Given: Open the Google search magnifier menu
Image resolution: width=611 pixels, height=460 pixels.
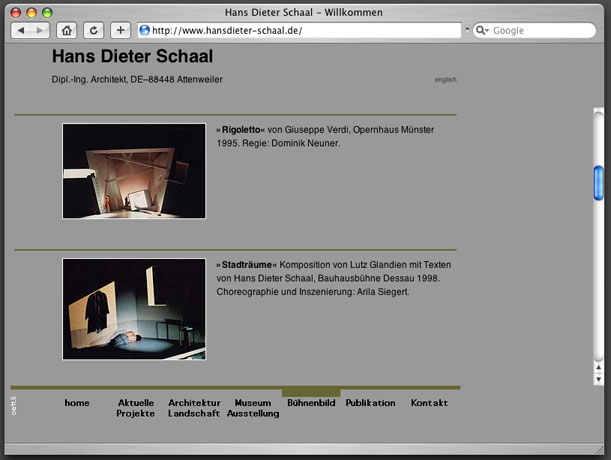Looking at the screenshot, I should pyautogui.click(x=482, y=31).
